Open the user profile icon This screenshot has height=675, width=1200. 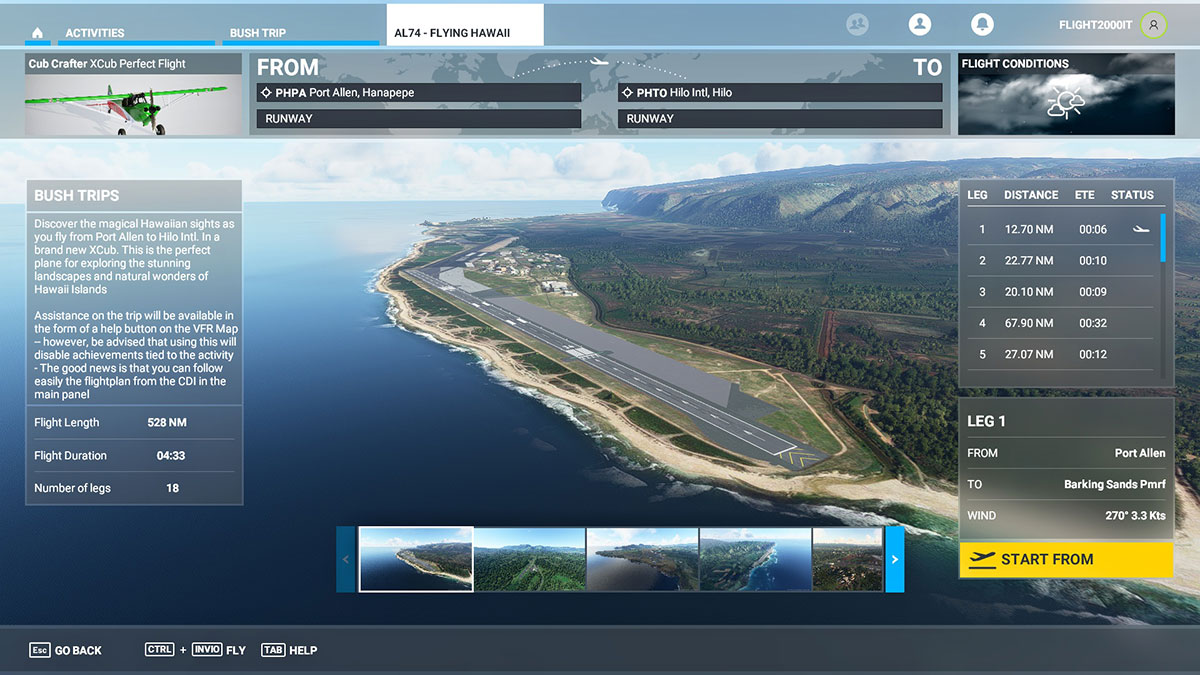click(920, 25)
